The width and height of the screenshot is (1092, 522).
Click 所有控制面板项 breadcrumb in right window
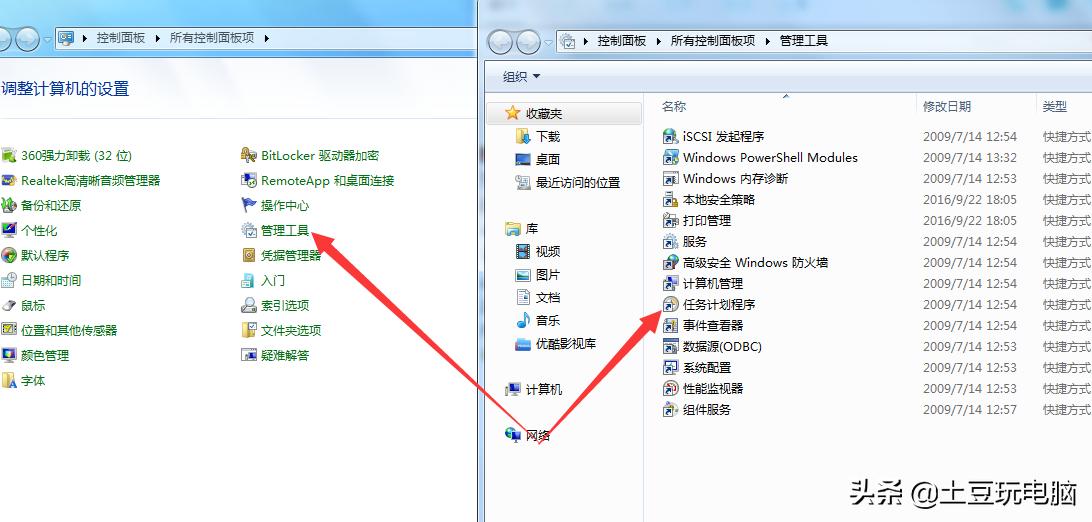tap(712, 41)
